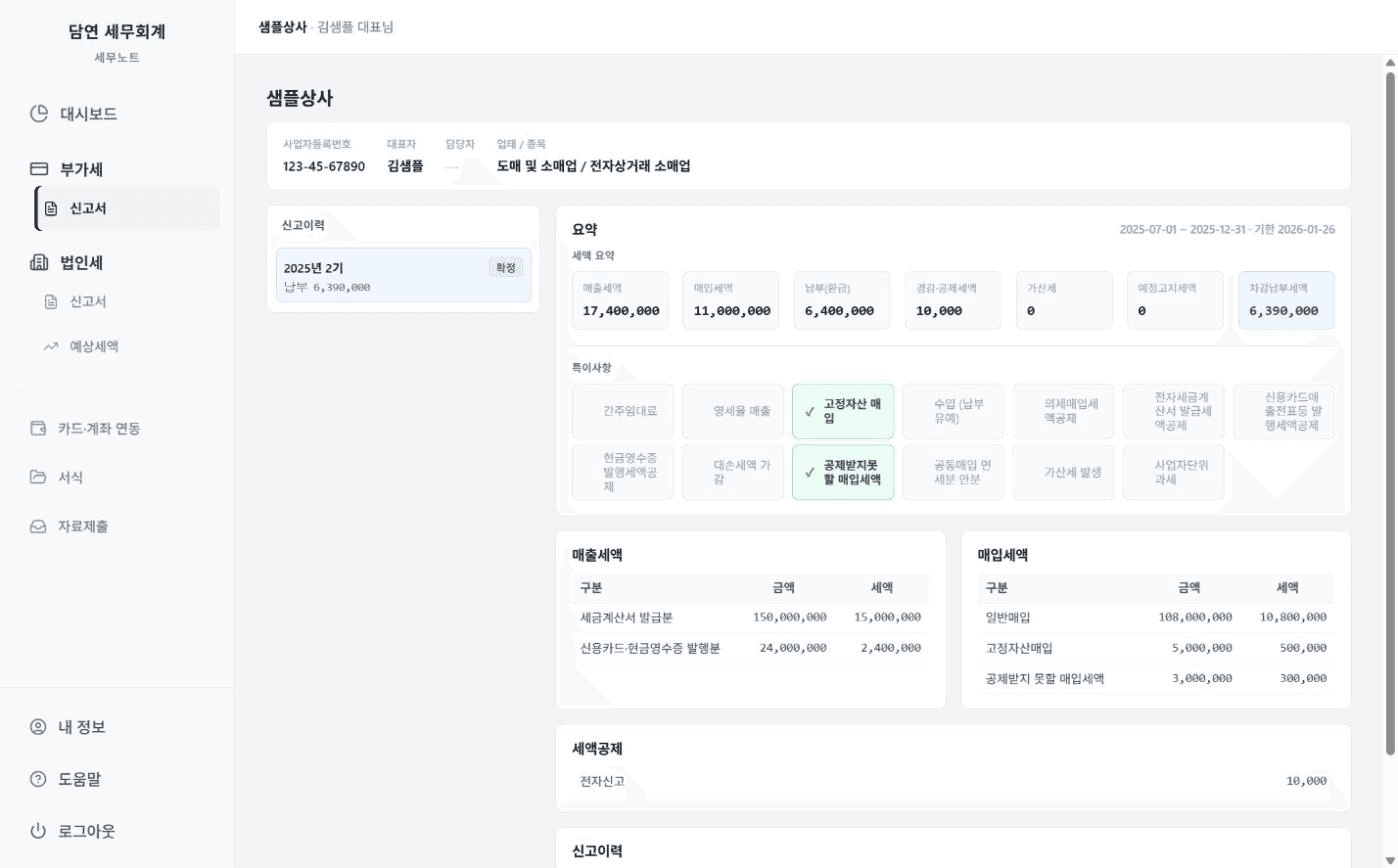This screenshot has width=1398, height=868.
Task: Toggle the 가산세 발생 chip
Action: 1063,472
